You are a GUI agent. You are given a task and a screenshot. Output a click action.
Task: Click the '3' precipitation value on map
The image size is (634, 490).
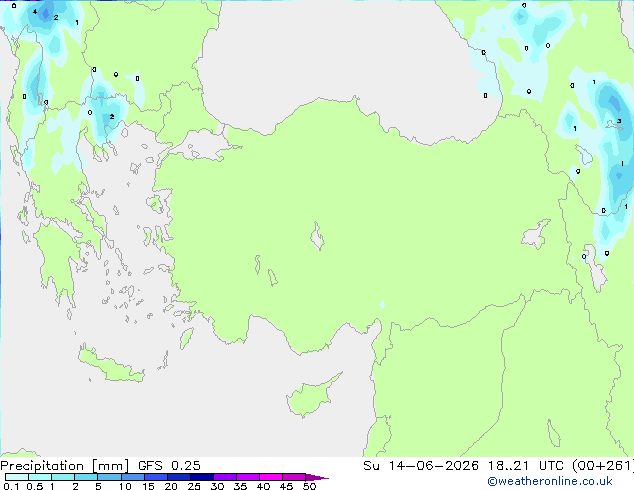619,121
